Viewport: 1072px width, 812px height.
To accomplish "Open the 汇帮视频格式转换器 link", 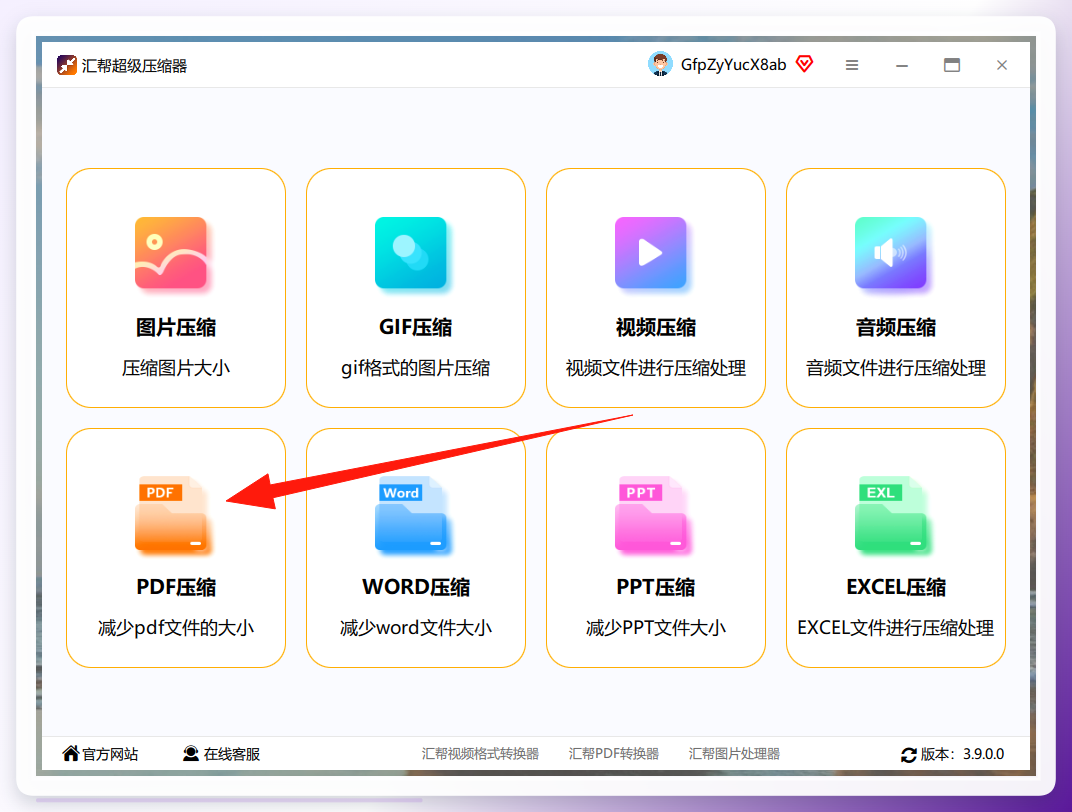I will tap(481, 754).
